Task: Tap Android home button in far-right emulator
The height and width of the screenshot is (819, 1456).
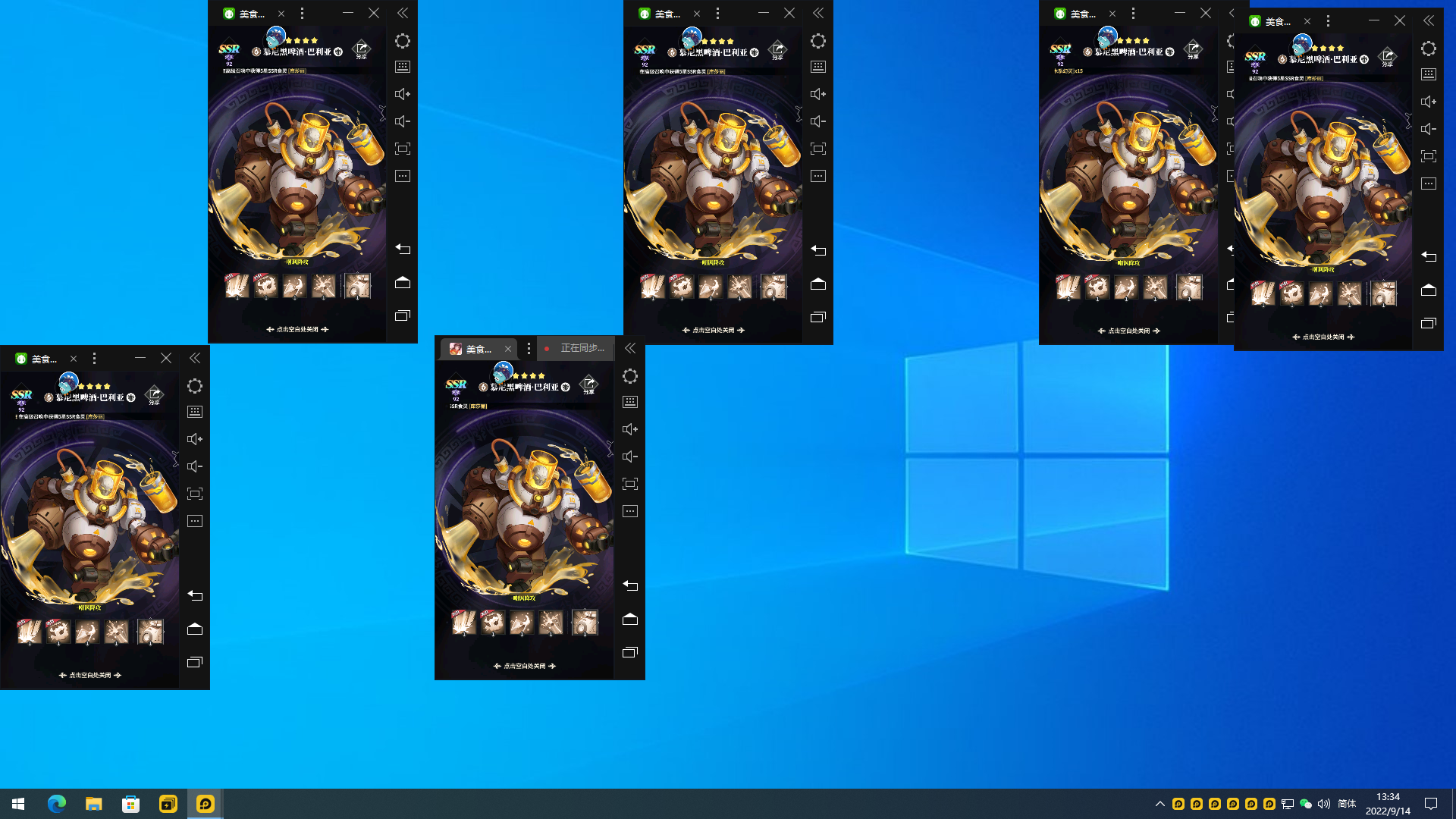Action: (x=1429, y=290)
